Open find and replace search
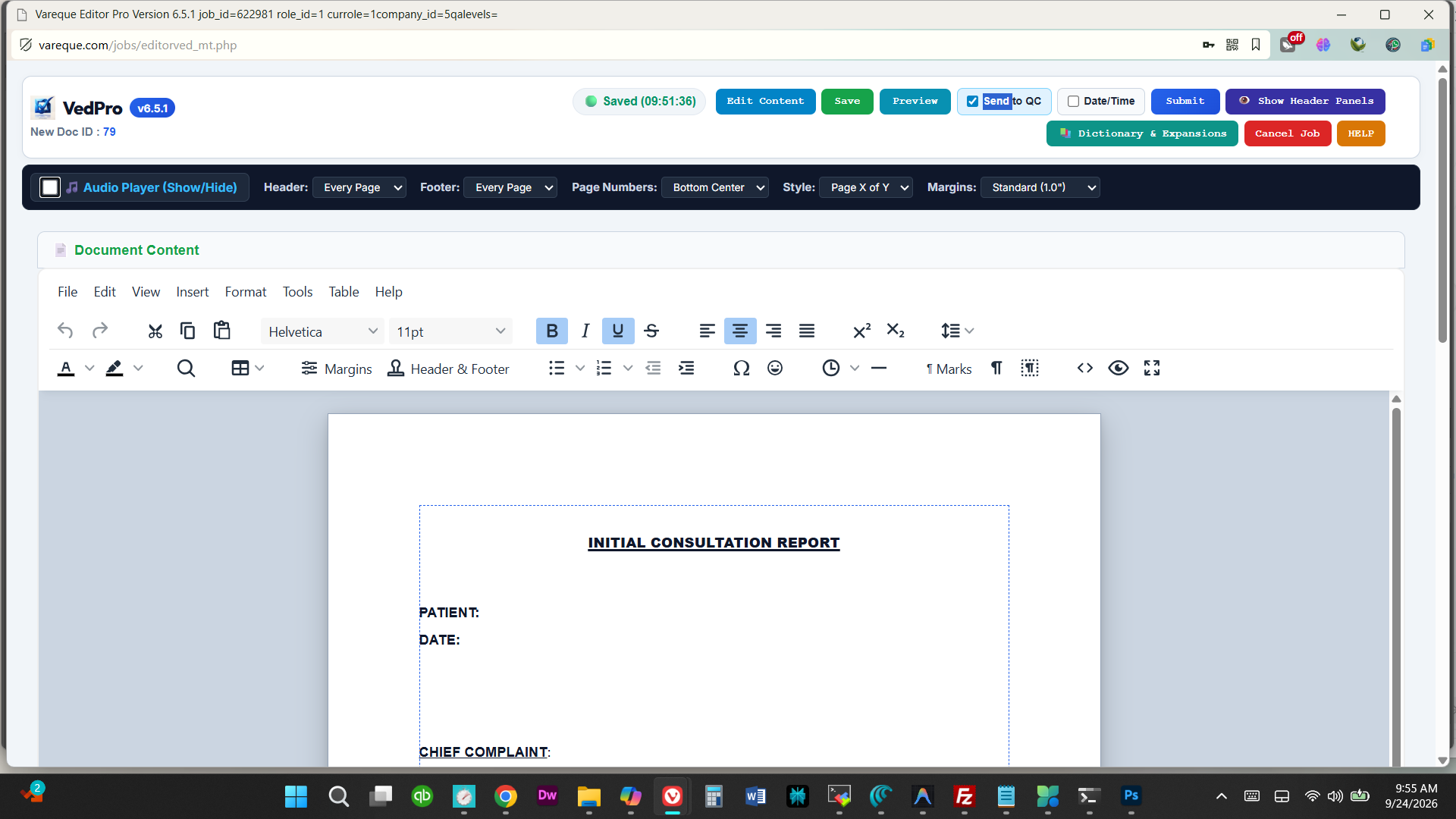The width and height of the screenshot is (1456, 819). pos(186,369)
